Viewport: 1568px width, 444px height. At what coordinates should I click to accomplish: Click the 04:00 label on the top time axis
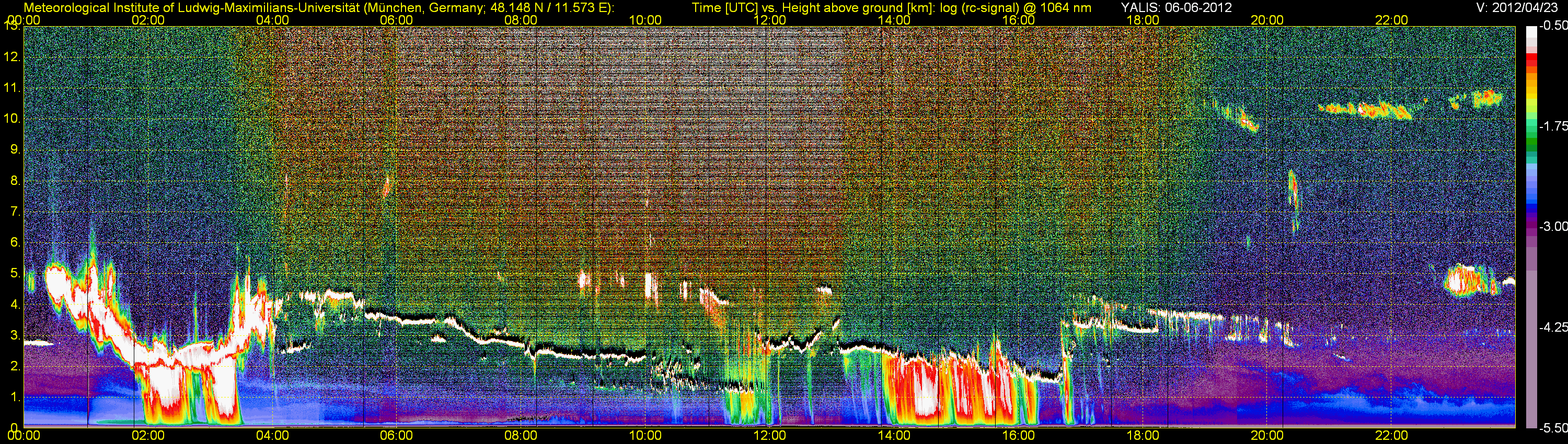272,20
